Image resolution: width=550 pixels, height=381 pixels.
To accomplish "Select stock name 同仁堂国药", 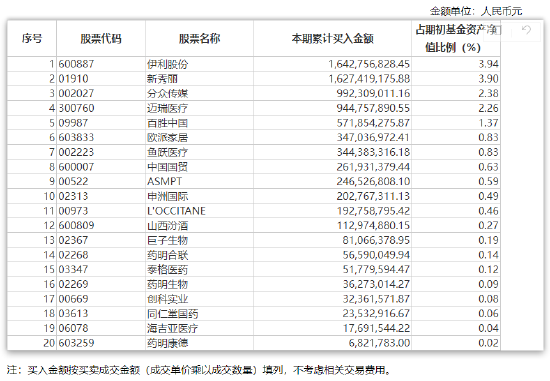I will pyautogui.click(x=173, y=314).
